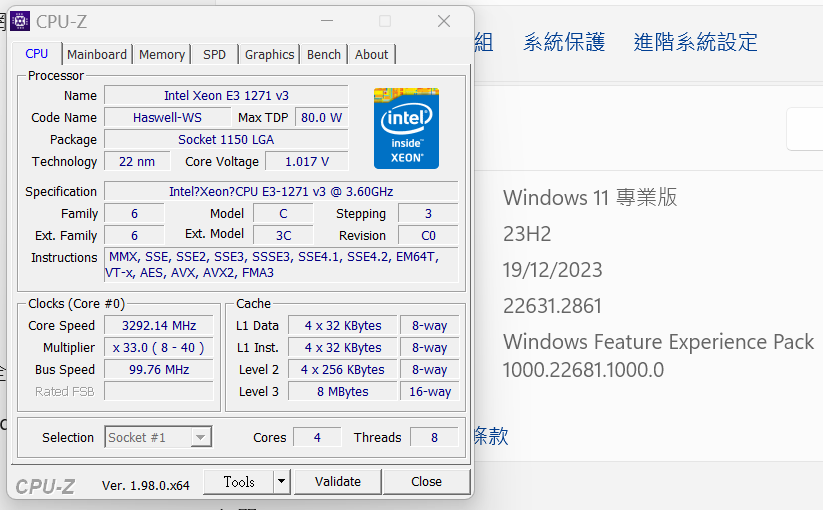Screen dimensions: 823x510
Task: Click the processor Name field Intel Xeon E3 1271 v3
Action: point(226,95)
